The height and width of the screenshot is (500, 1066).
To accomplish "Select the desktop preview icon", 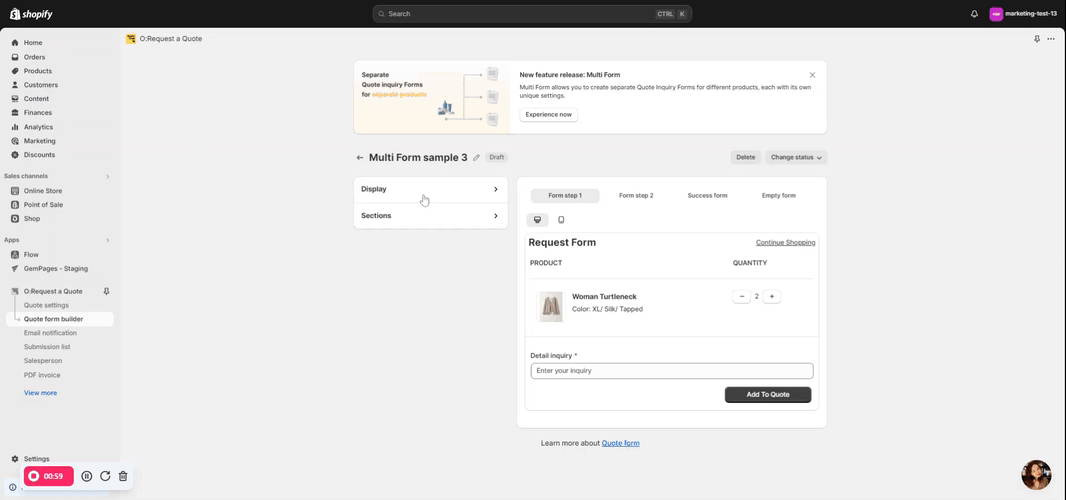I will (x=537, y=220).
